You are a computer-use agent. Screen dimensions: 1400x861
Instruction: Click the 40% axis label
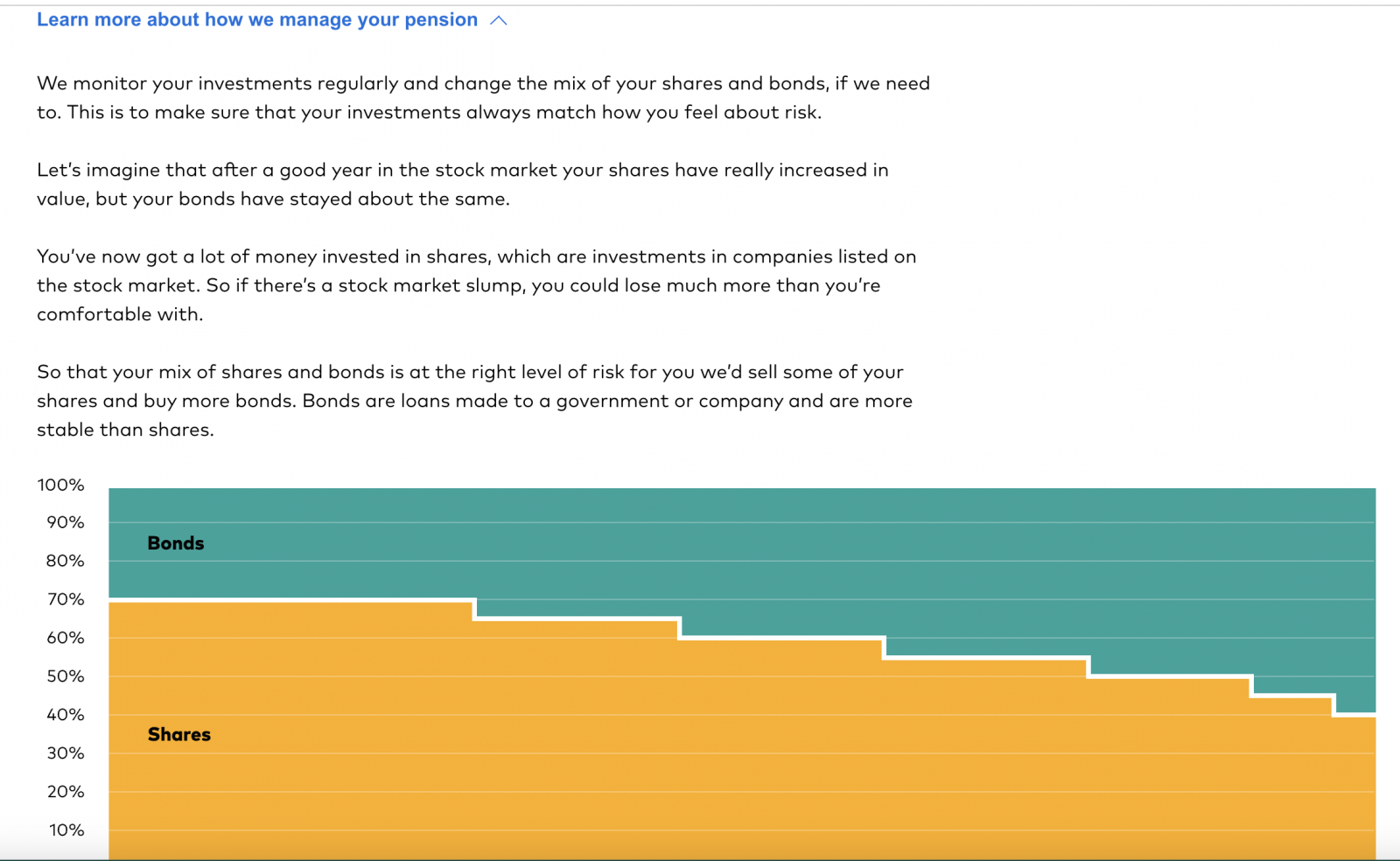pyautogui.click(x=65, y=715)
